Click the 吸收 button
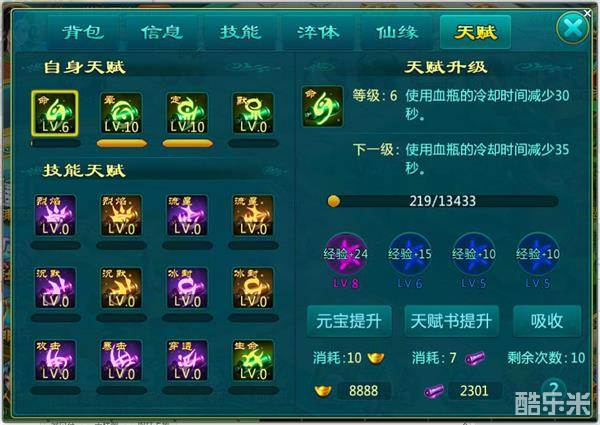Screen dimensions: 600x425 tap(547, 321)
